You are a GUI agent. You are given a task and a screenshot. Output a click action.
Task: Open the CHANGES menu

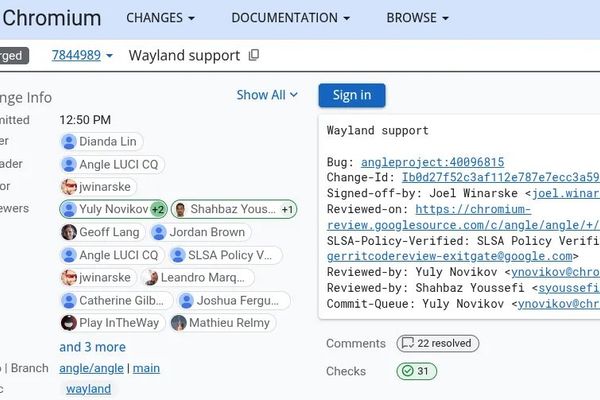(x=160, y=18)
